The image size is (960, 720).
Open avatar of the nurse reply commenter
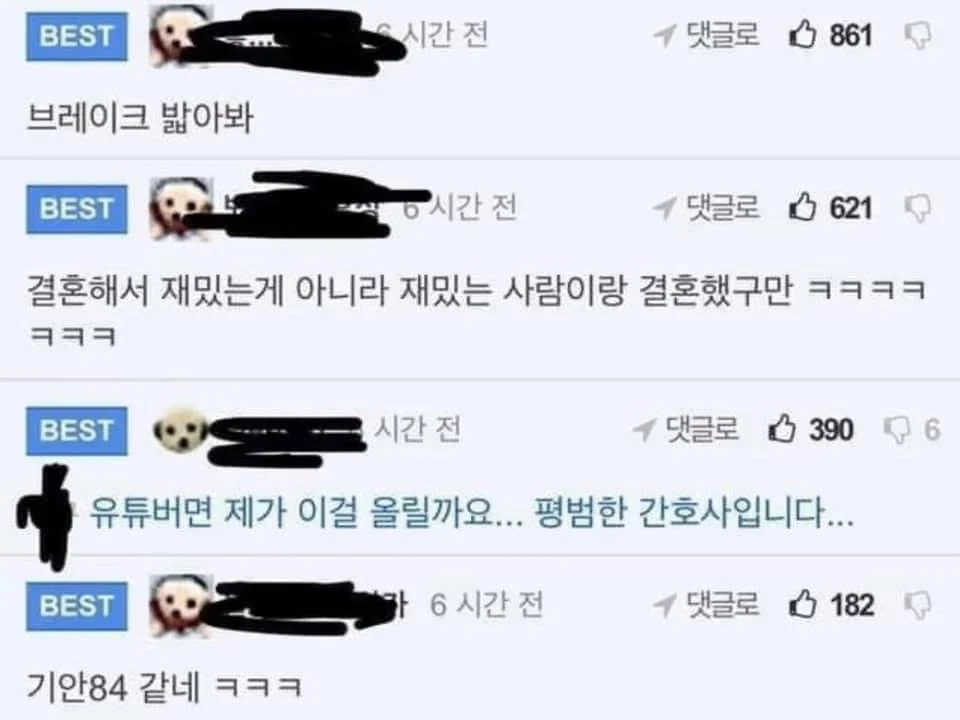pos(180,430)
